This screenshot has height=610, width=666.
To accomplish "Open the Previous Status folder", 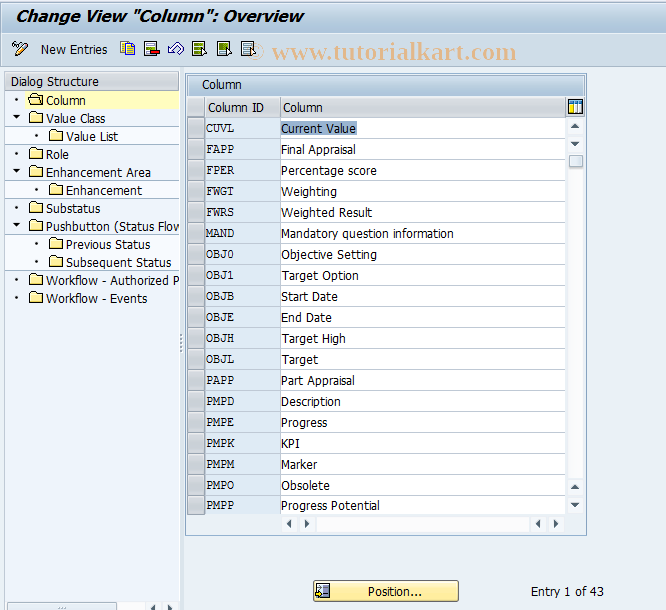I will [99, 244].
